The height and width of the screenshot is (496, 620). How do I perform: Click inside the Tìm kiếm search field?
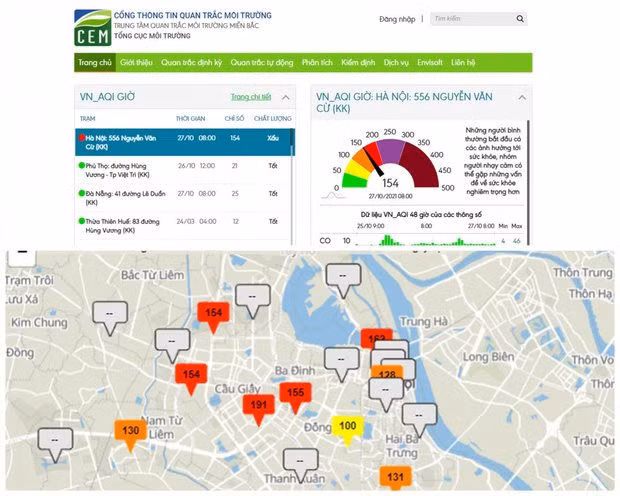pyautogui.click(x=470, y=19)
